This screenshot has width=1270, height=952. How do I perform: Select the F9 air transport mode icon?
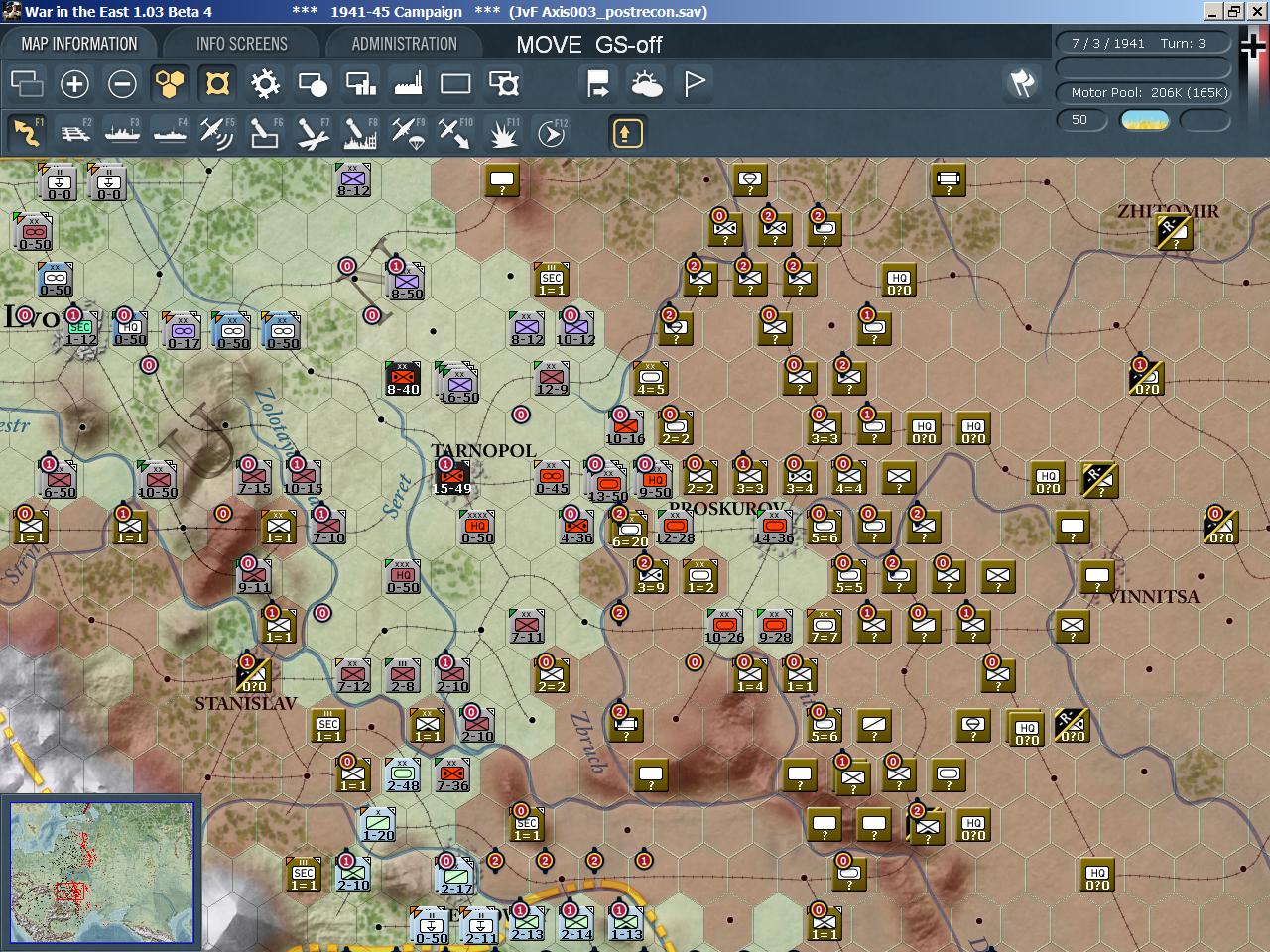pos(408,133)
